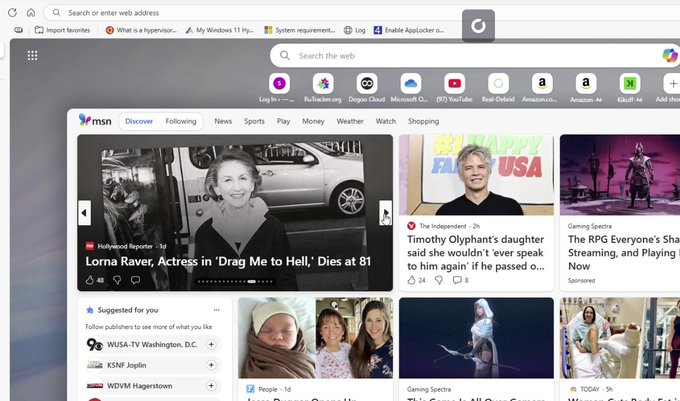Open the browser home page icon

31,13
